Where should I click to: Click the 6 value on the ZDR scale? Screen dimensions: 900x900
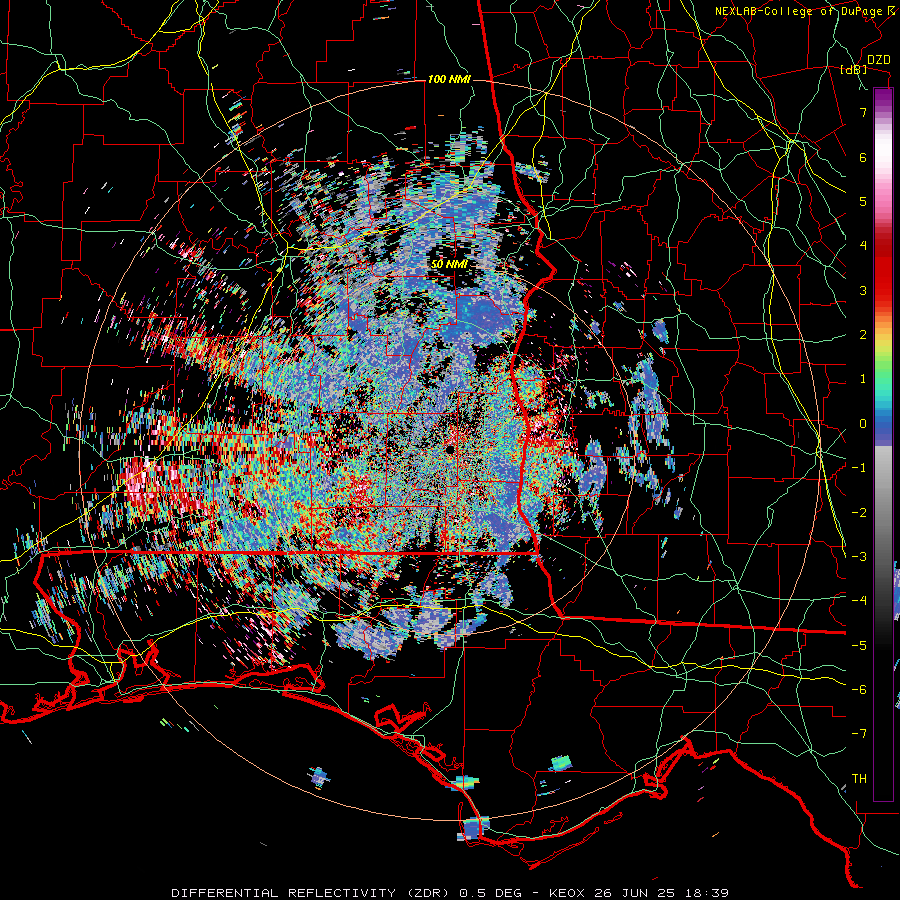click(x=863, y=157)
